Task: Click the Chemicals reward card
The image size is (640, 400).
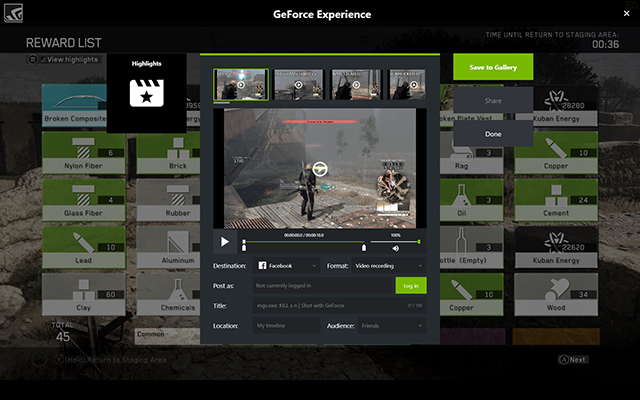Action: tap(169, 294)
